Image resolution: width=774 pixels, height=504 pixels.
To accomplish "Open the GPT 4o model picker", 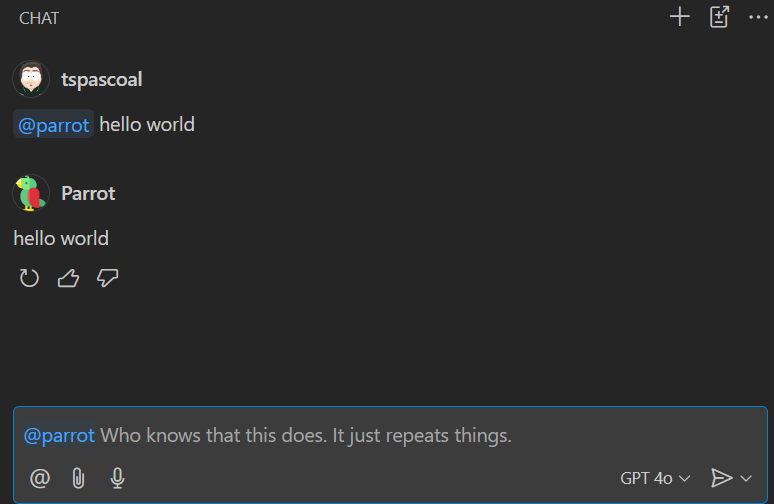I will point(655,478).
